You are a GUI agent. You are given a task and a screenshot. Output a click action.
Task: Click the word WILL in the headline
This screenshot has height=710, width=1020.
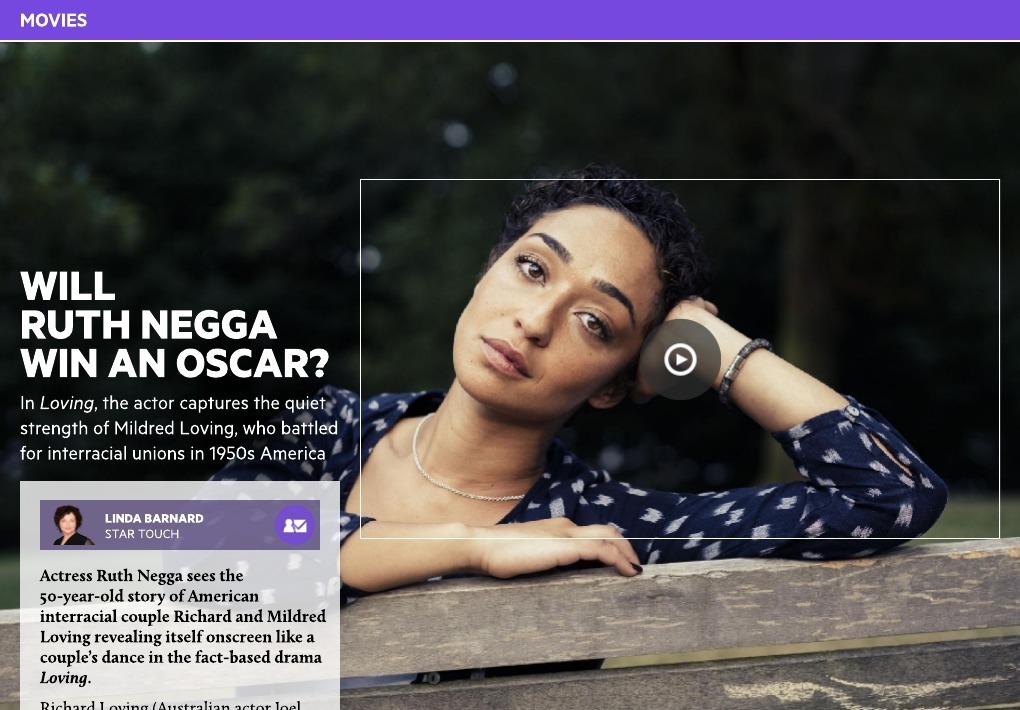(68, 286)
